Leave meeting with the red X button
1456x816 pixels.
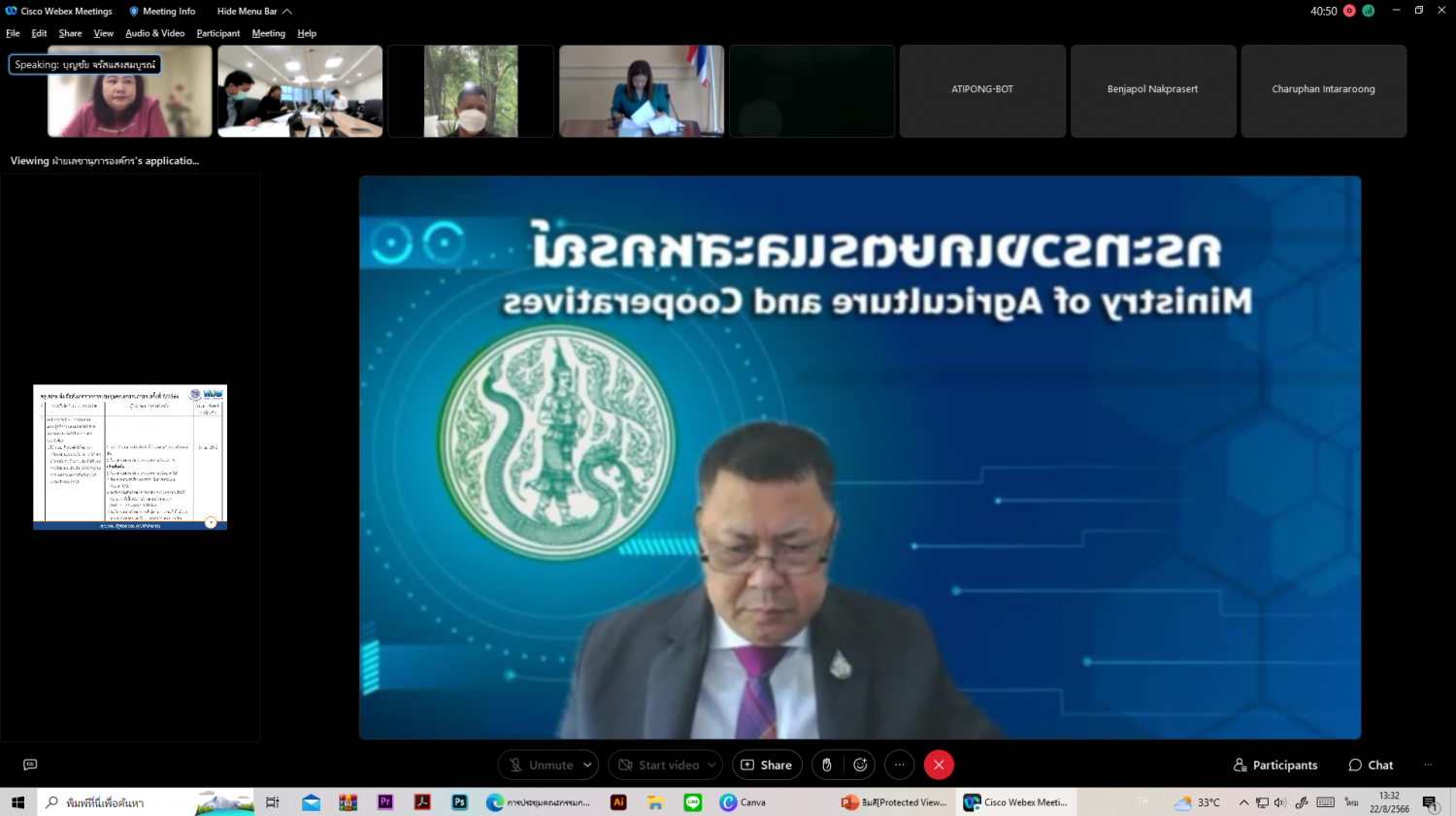(x=939, y=765)
